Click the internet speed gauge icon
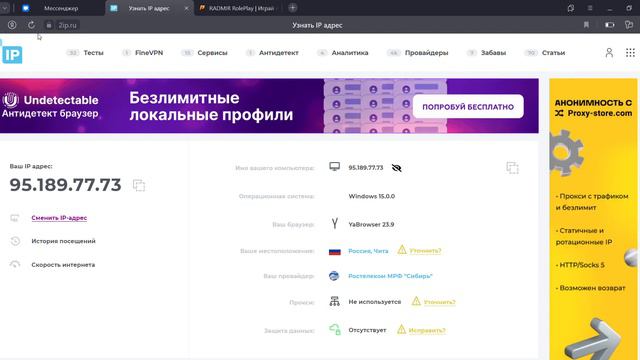 [15, 264]
